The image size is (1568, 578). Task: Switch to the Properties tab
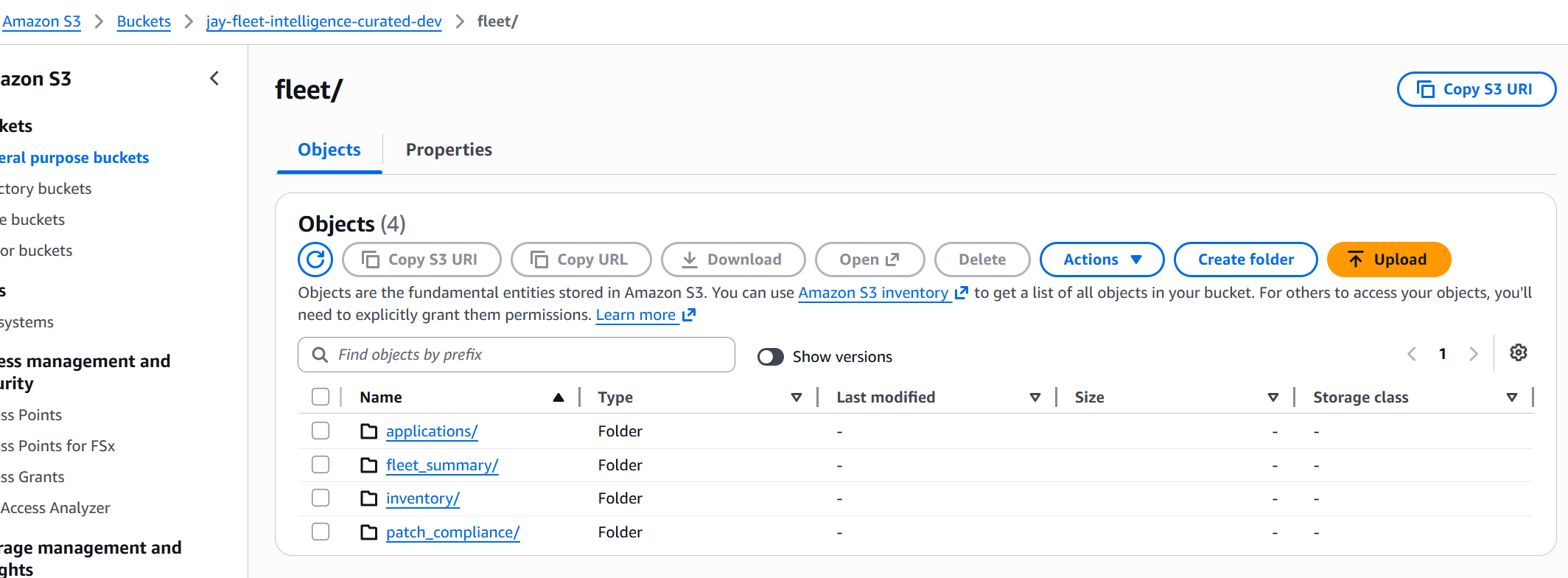(449, 150)
